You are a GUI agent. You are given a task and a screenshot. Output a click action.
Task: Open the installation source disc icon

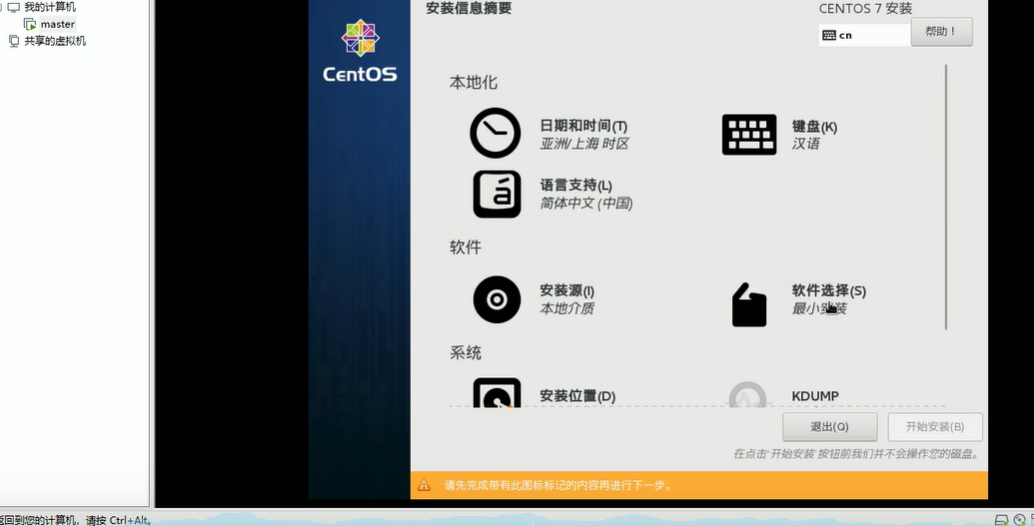coord(497,299)
